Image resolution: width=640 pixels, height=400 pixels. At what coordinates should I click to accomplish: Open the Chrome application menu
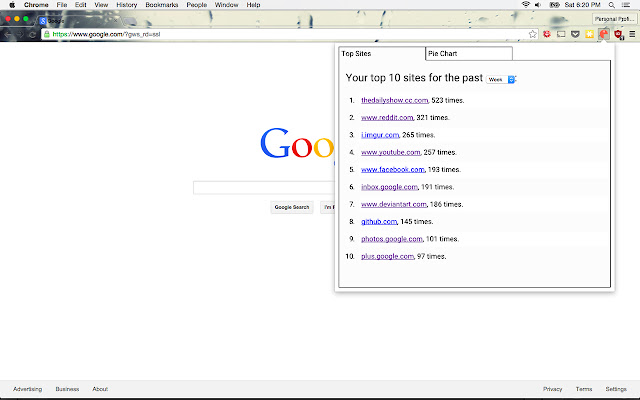click(36, 5)
